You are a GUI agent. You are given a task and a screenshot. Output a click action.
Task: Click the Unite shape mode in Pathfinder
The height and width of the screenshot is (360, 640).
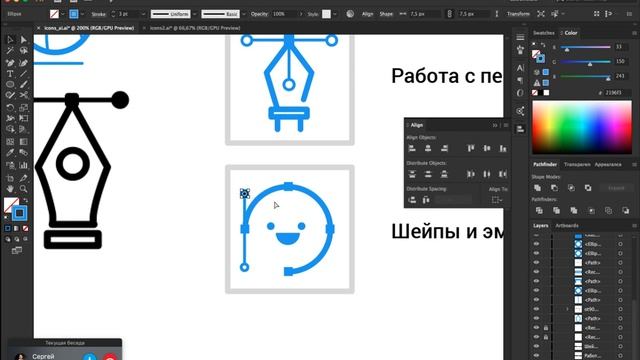click(538, 188)
